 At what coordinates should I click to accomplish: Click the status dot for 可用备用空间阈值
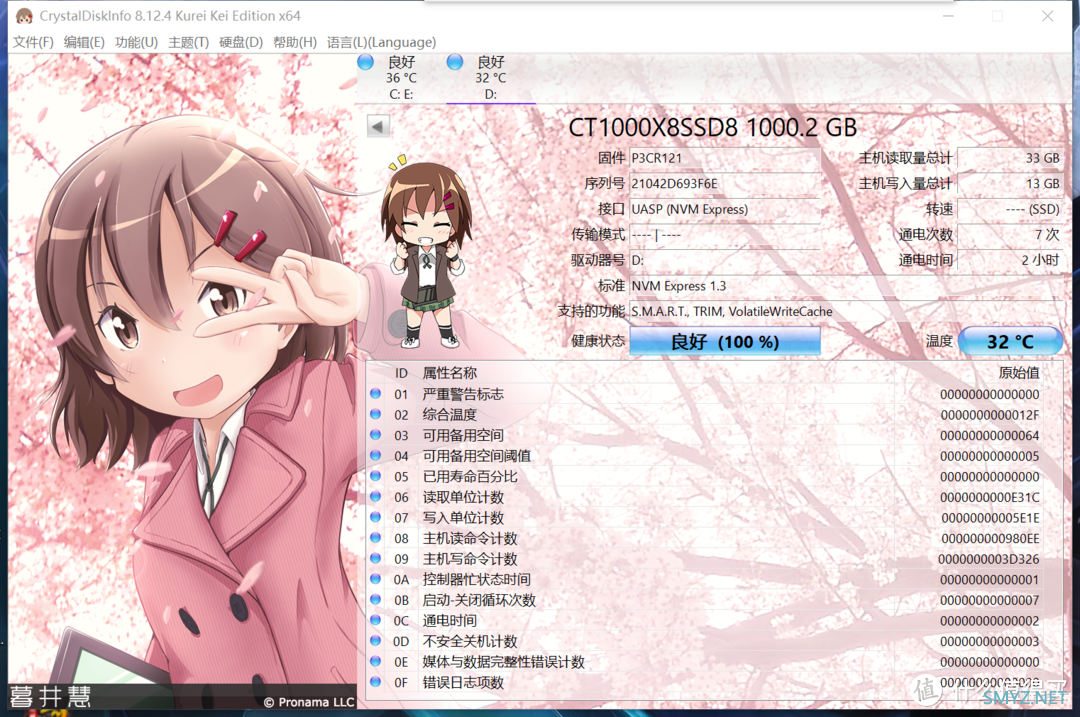[375, 455]
